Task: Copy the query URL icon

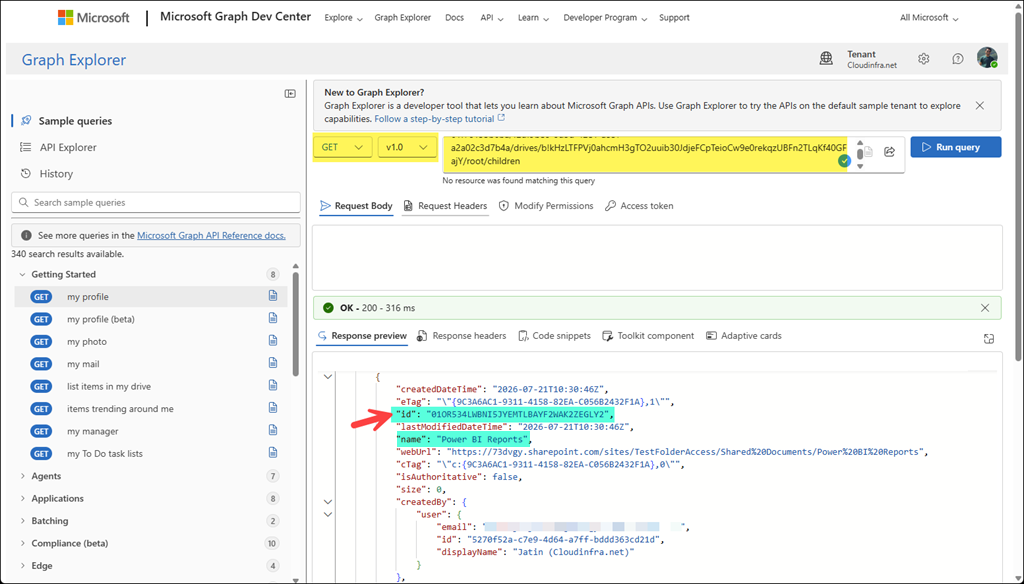Action: tap(868, 152)
